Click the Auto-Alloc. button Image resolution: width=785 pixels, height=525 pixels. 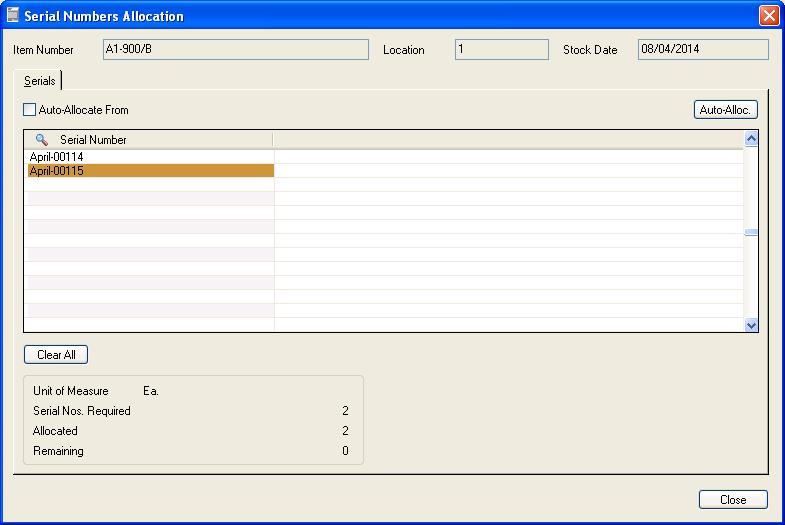point(725,110)
